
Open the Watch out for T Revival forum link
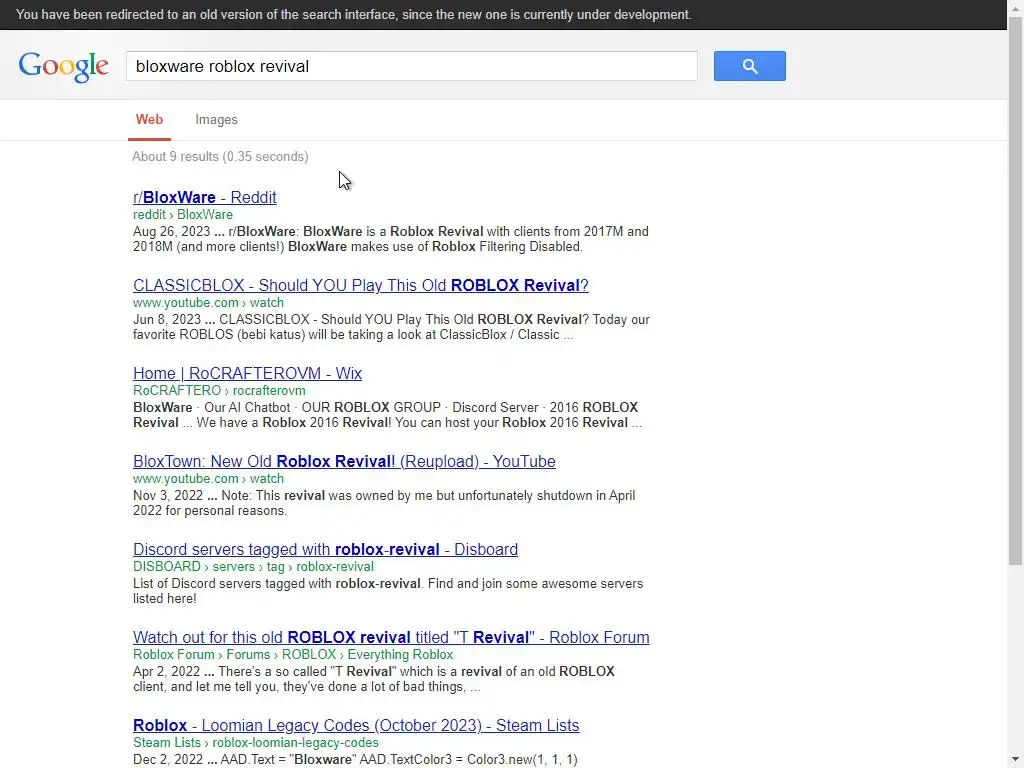click(x=391, y=637)
